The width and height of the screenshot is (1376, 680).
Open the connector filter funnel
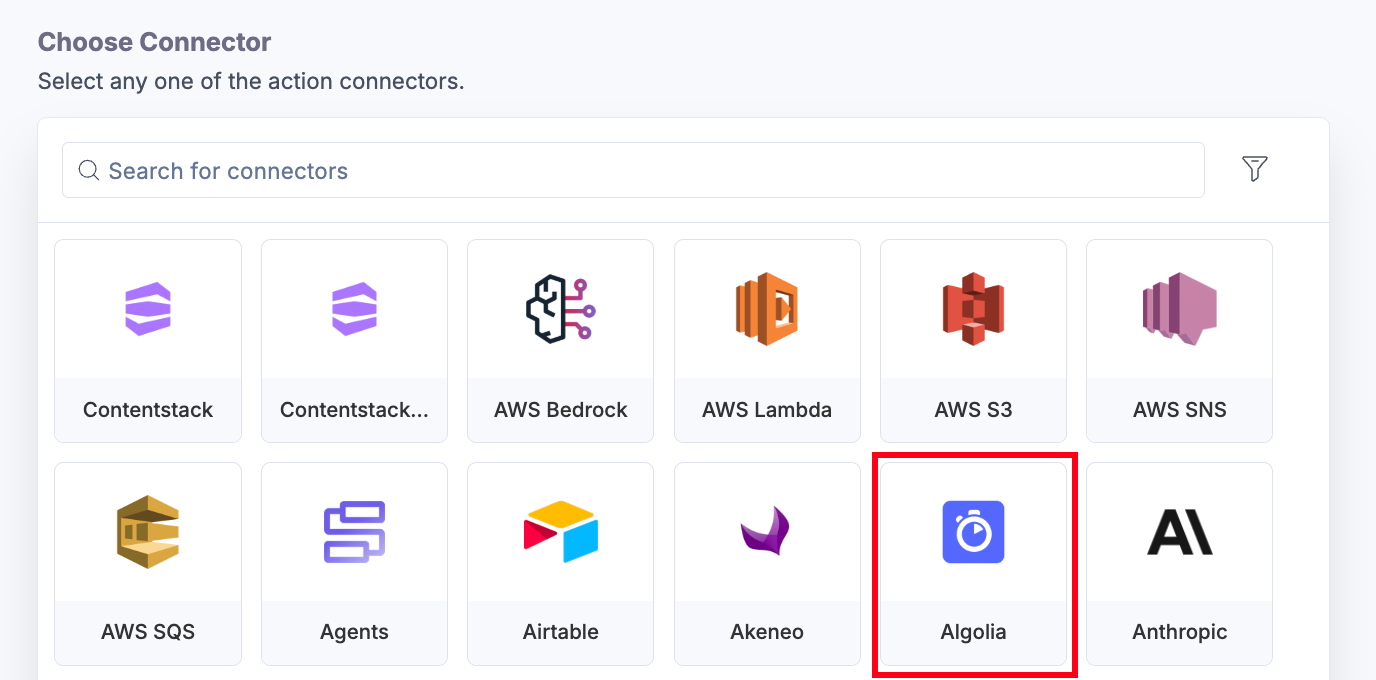pos(1255,170)
